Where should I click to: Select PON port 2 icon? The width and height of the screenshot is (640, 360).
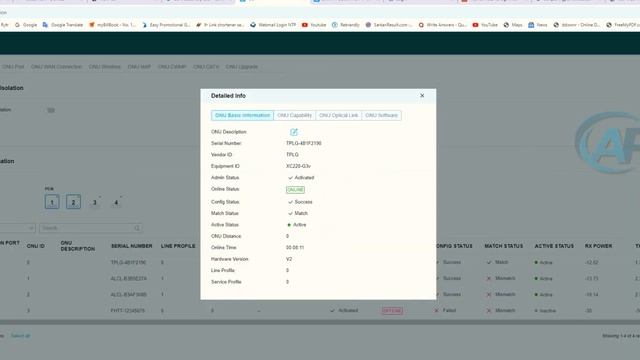pos(73,202)
